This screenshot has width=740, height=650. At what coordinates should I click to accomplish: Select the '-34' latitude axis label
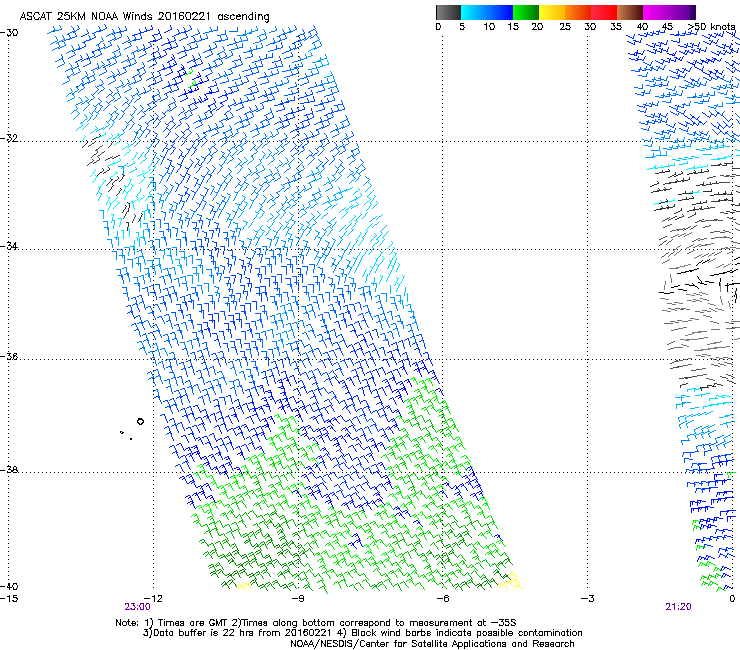click(x=9, y=246)
